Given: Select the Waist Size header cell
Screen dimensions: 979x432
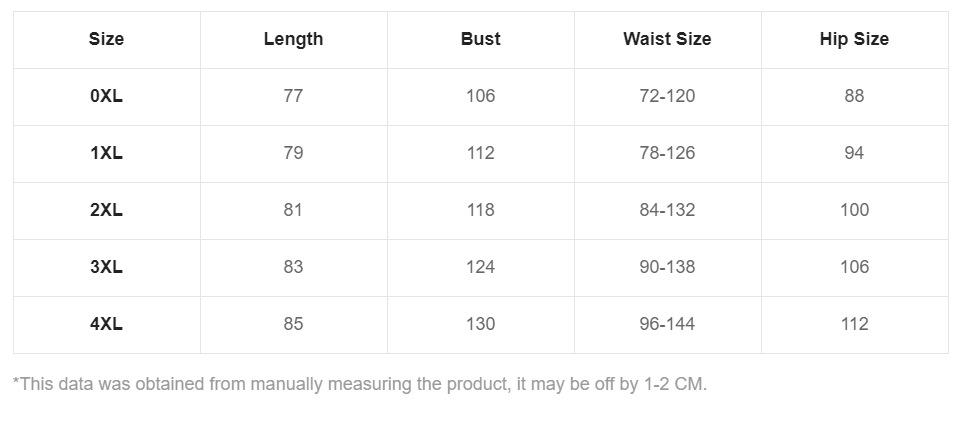Looking at the screenshot, I should click(667, 39).
